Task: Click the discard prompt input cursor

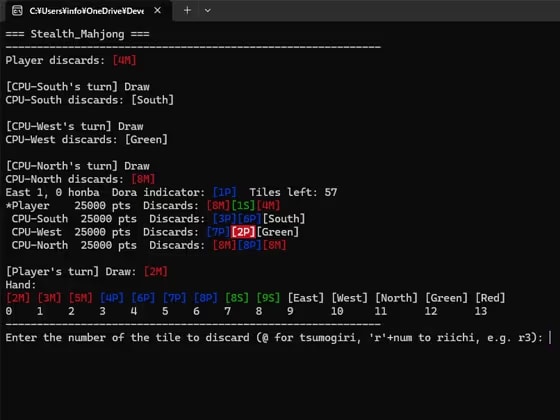Action: [550, 338]
